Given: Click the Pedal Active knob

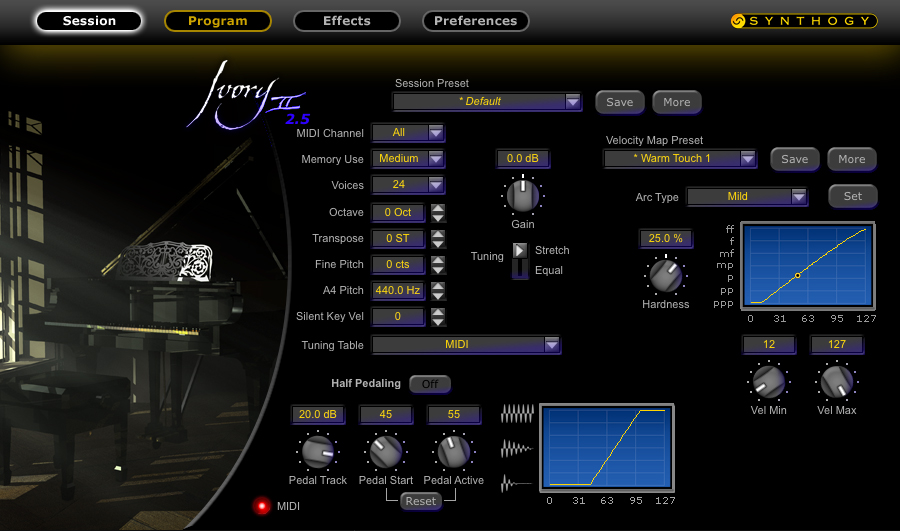Looking at the screenshot, I should [x=453, y=452].
